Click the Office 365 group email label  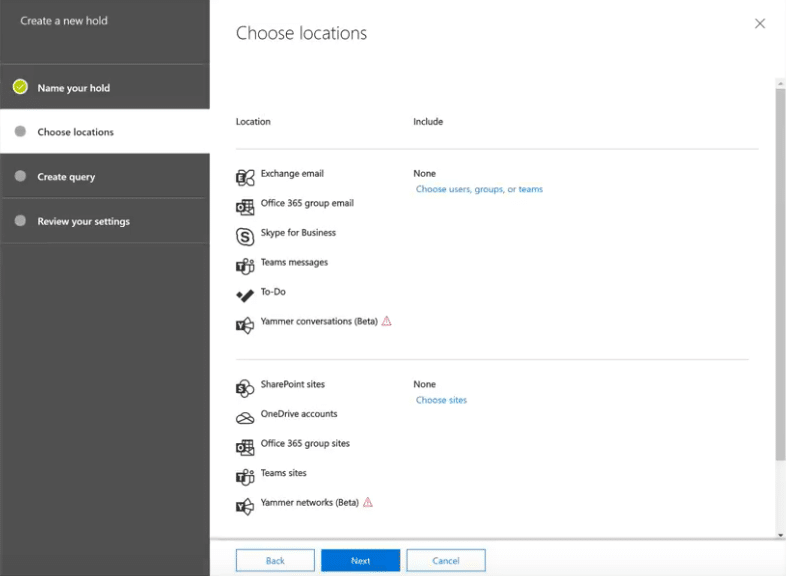(307, 203)
